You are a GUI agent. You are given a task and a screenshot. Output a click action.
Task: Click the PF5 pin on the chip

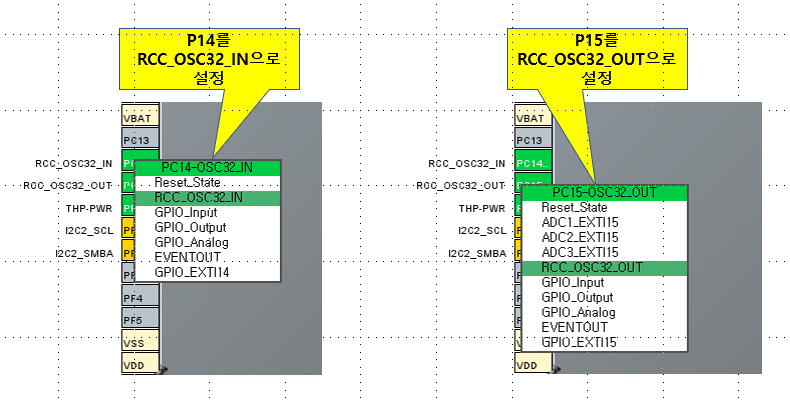pyautogui.click(x=133, y=320)
